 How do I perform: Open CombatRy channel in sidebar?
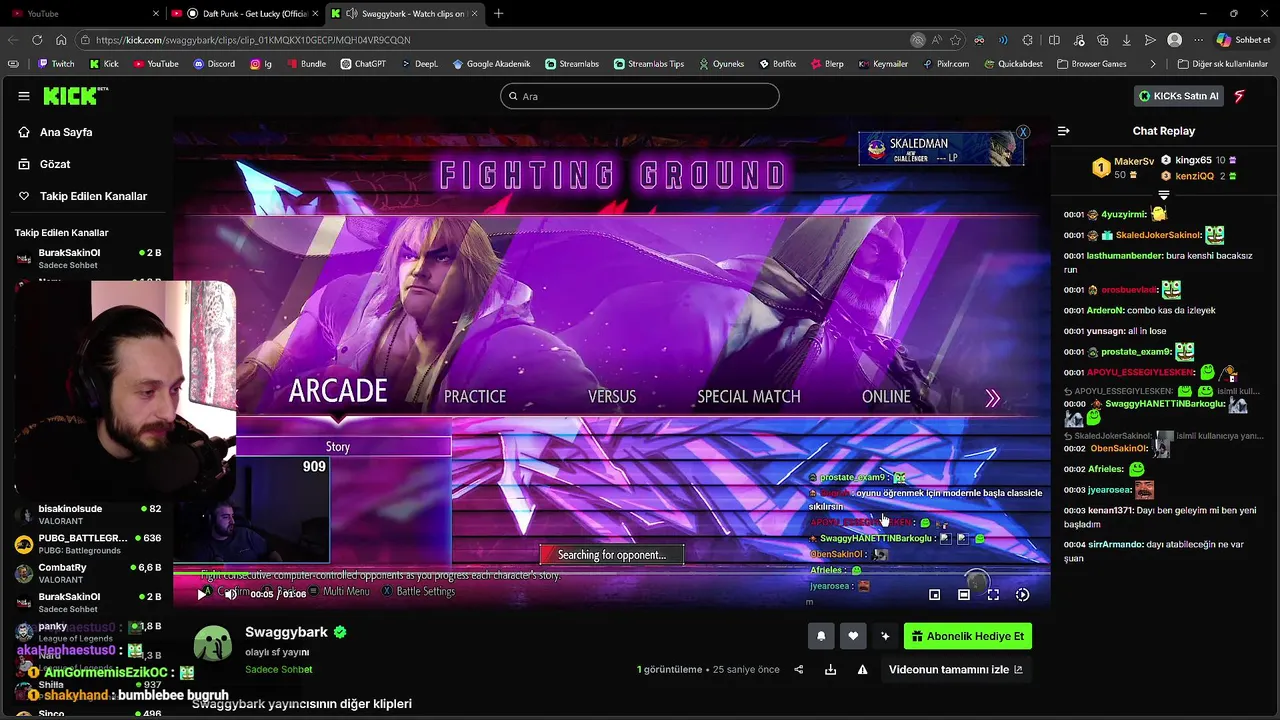(88, 573)
